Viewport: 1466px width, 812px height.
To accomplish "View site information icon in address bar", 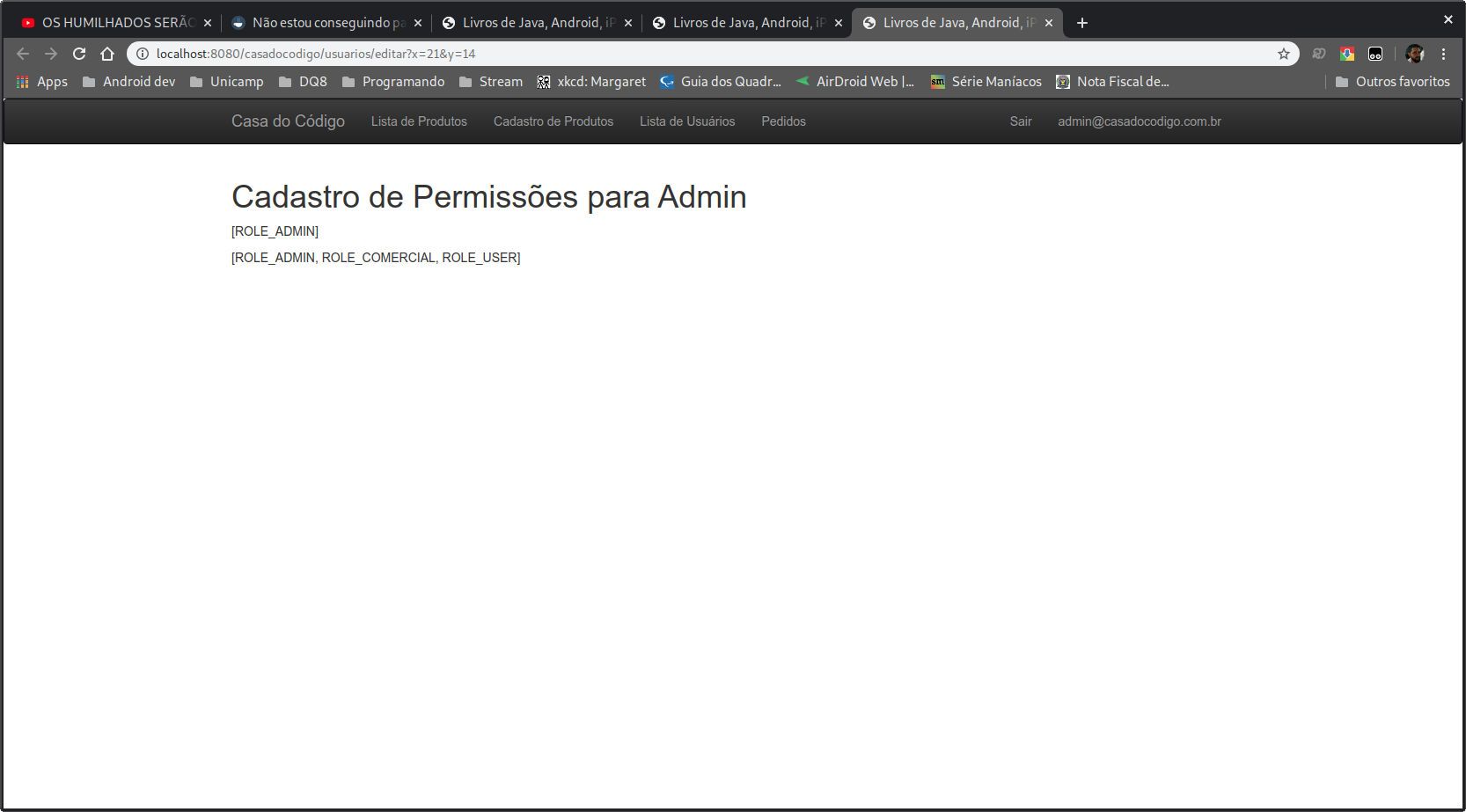I will click(x=143, y=54).
